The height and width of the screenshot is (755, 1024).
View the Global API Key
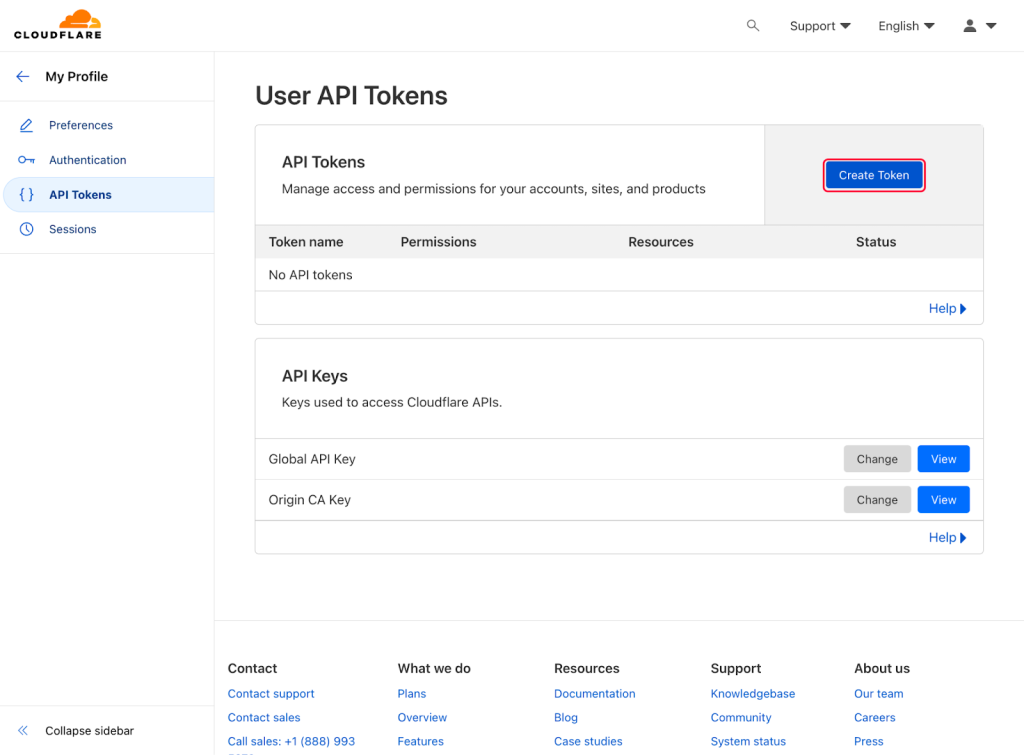coord(943,459)
